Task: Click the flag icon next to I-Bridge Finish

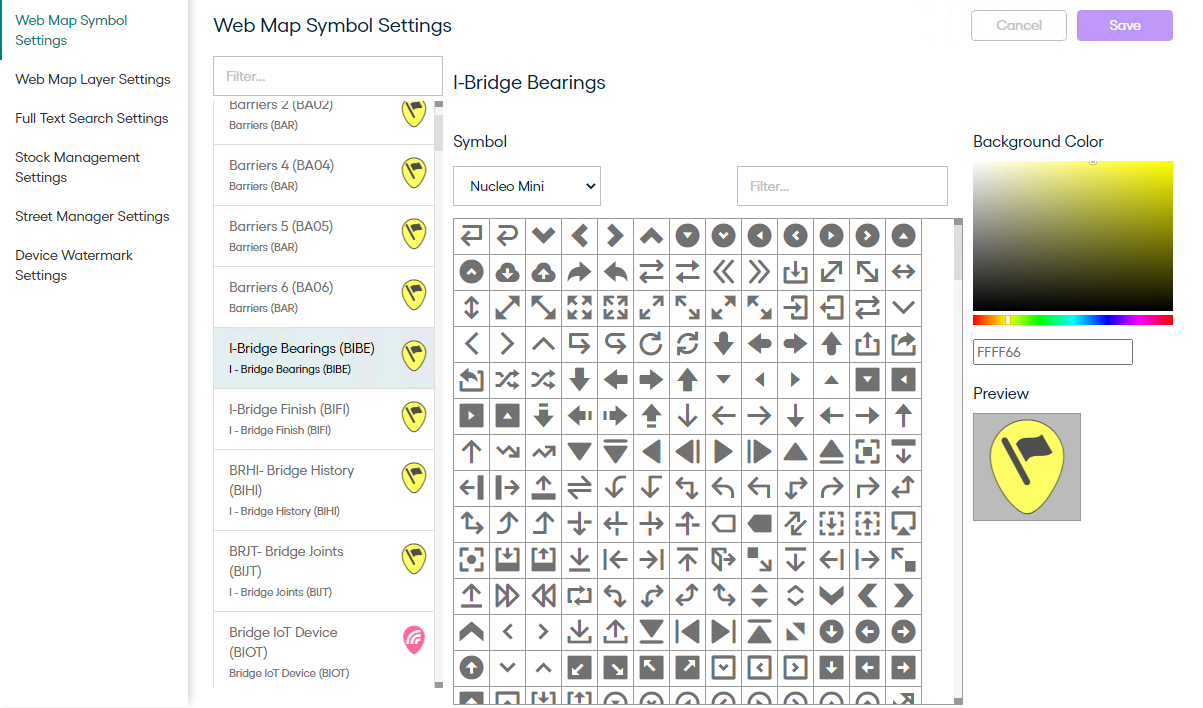Action: click(413, 416)
